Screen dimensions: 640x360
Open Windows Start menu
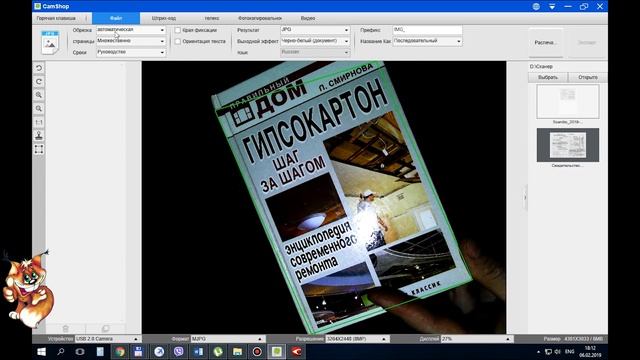click(41, 351)
